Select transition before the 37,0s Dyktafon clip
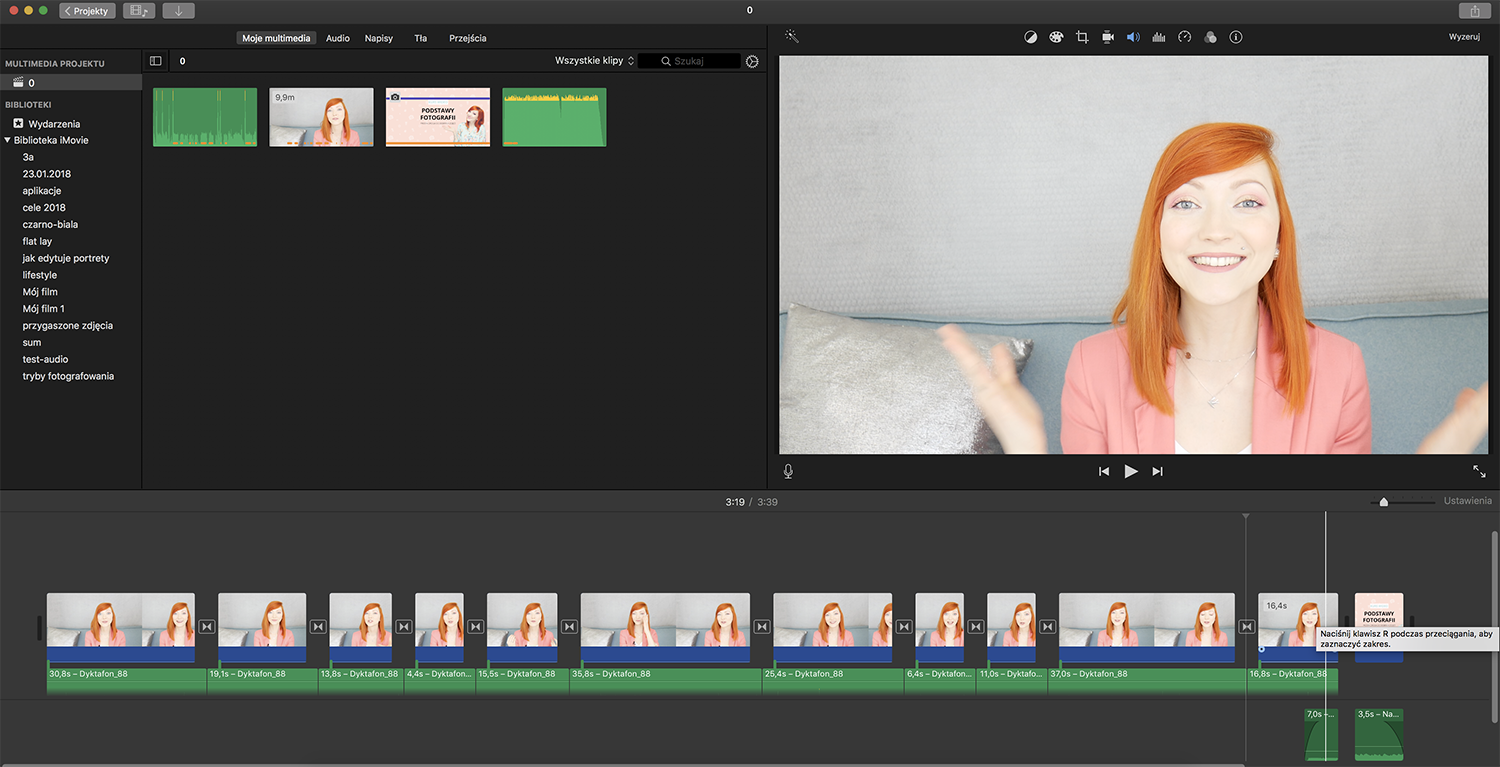This screenshot has height=767, width=1500. tap(1048, 627)
